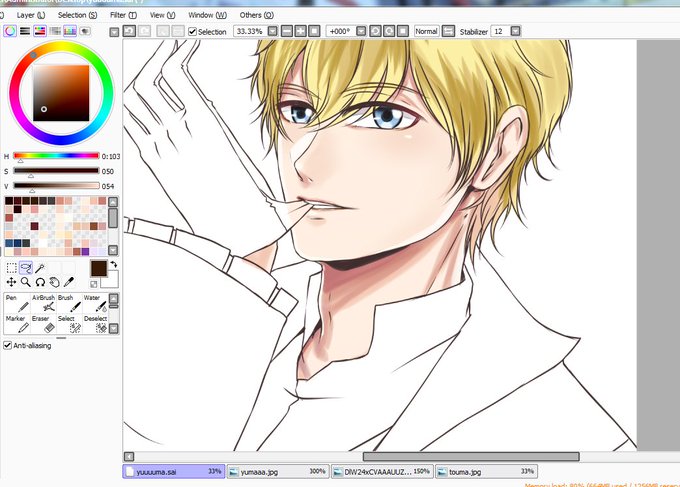This screenshot has height=487, width=680.
Task: Switch to DlW24xCVAAAUUZ document tab
Action: coord(382,471)
